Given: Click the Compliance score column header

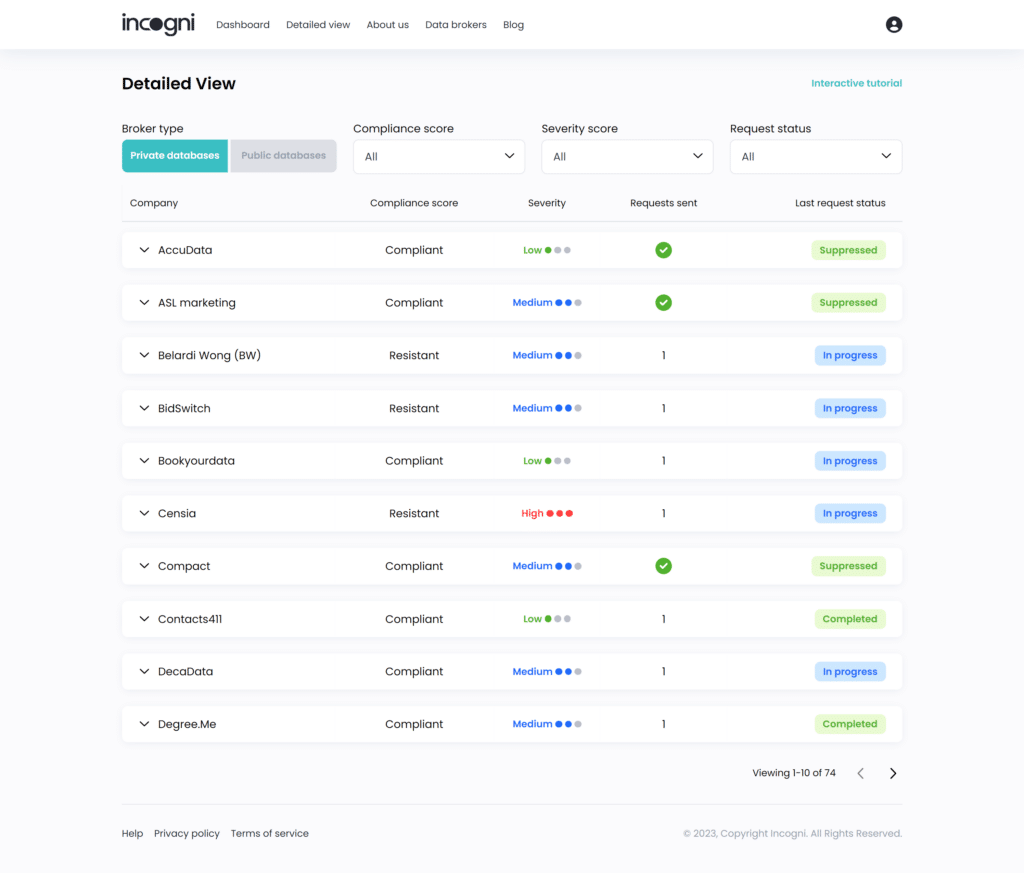Looking at the screenshot, I should (414, 203).
